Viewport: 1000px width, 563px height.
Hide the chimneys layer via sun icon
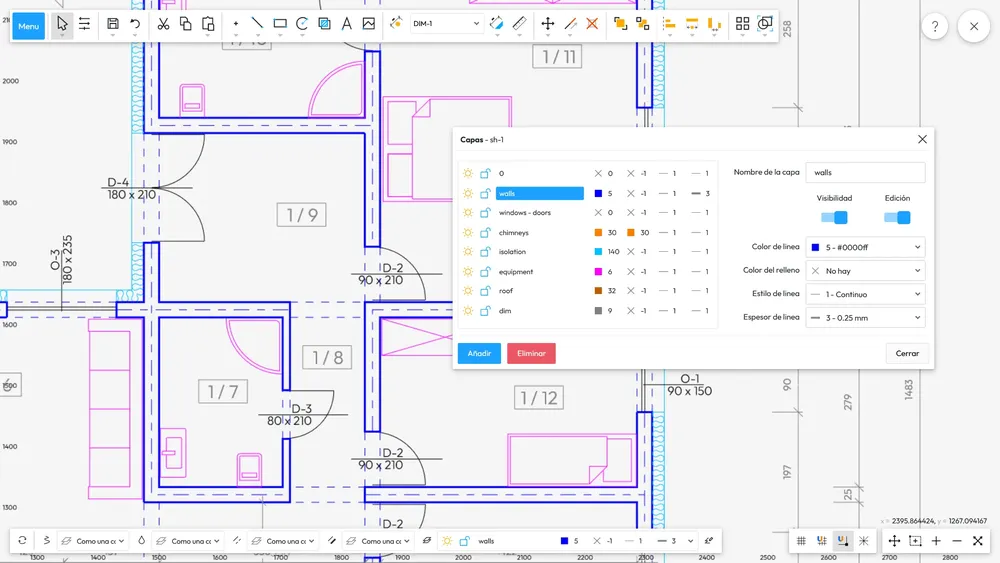tap(467, 233)
